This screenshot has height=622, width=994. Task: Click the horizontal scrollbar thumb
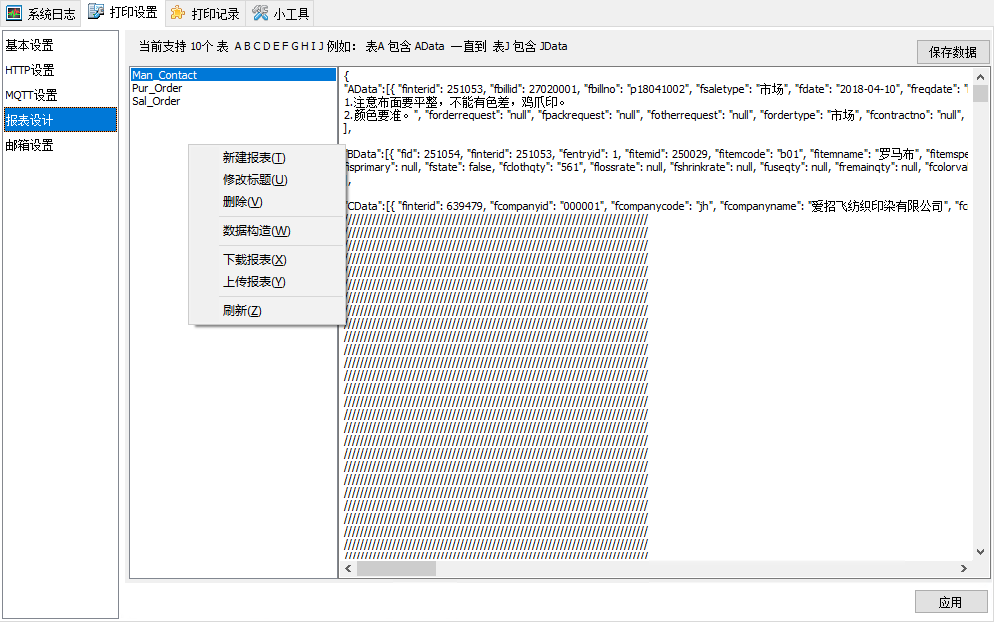pyautogui.click(x=396, y=569)
